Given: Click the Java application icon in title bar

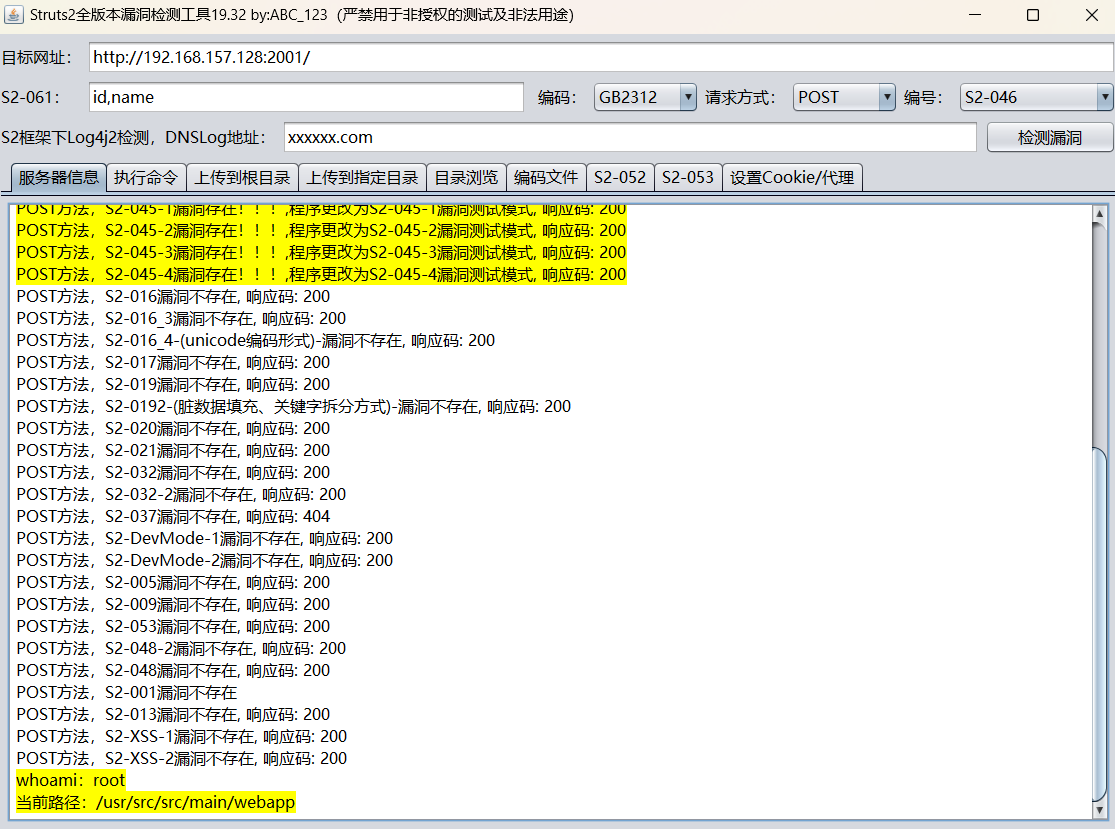Looking at the screenshot, I should coord(14,15).
